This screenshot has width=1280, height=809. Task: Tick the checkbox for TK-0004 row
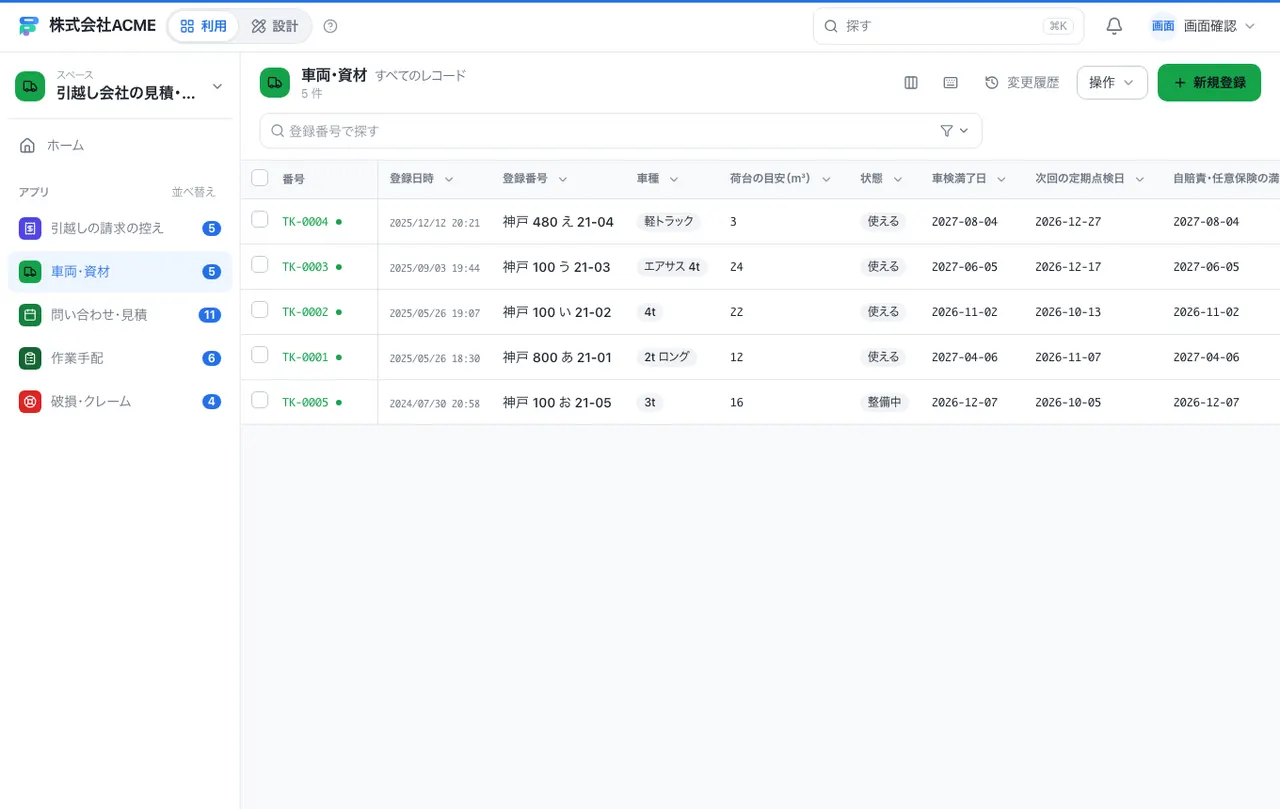(260, 220)
